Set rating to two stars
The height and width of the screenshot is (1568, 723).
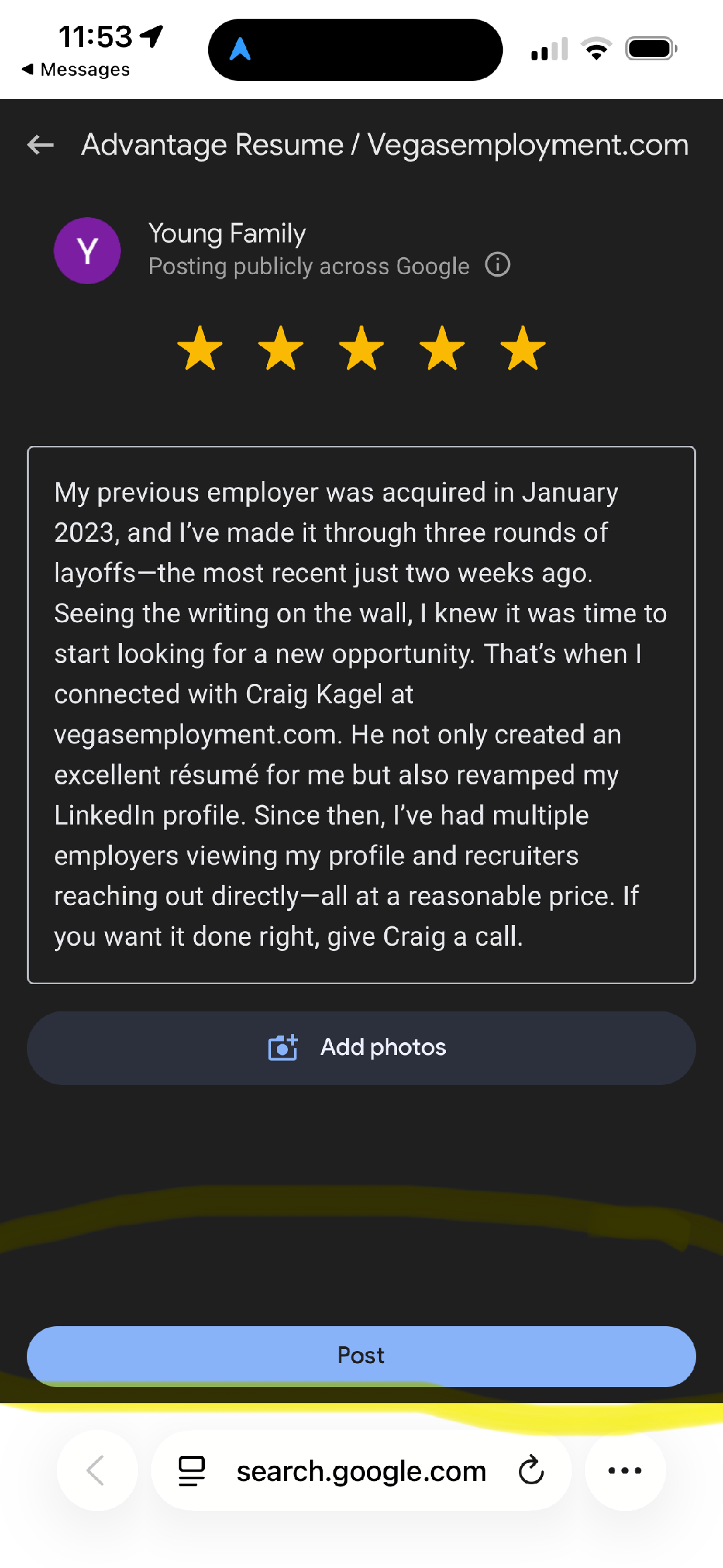point(280,348)
